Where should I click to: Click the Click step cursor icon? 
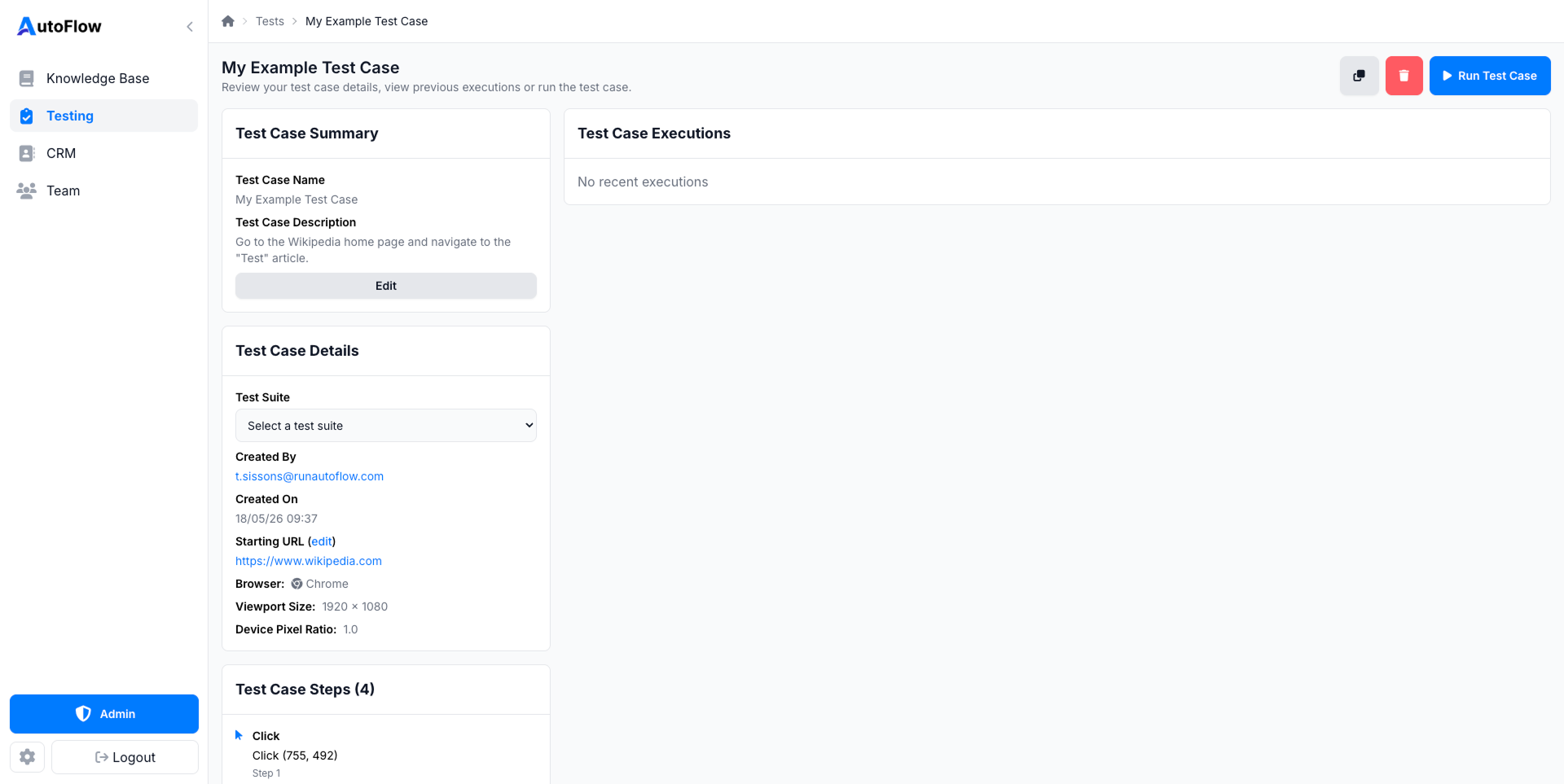(239, 735)
